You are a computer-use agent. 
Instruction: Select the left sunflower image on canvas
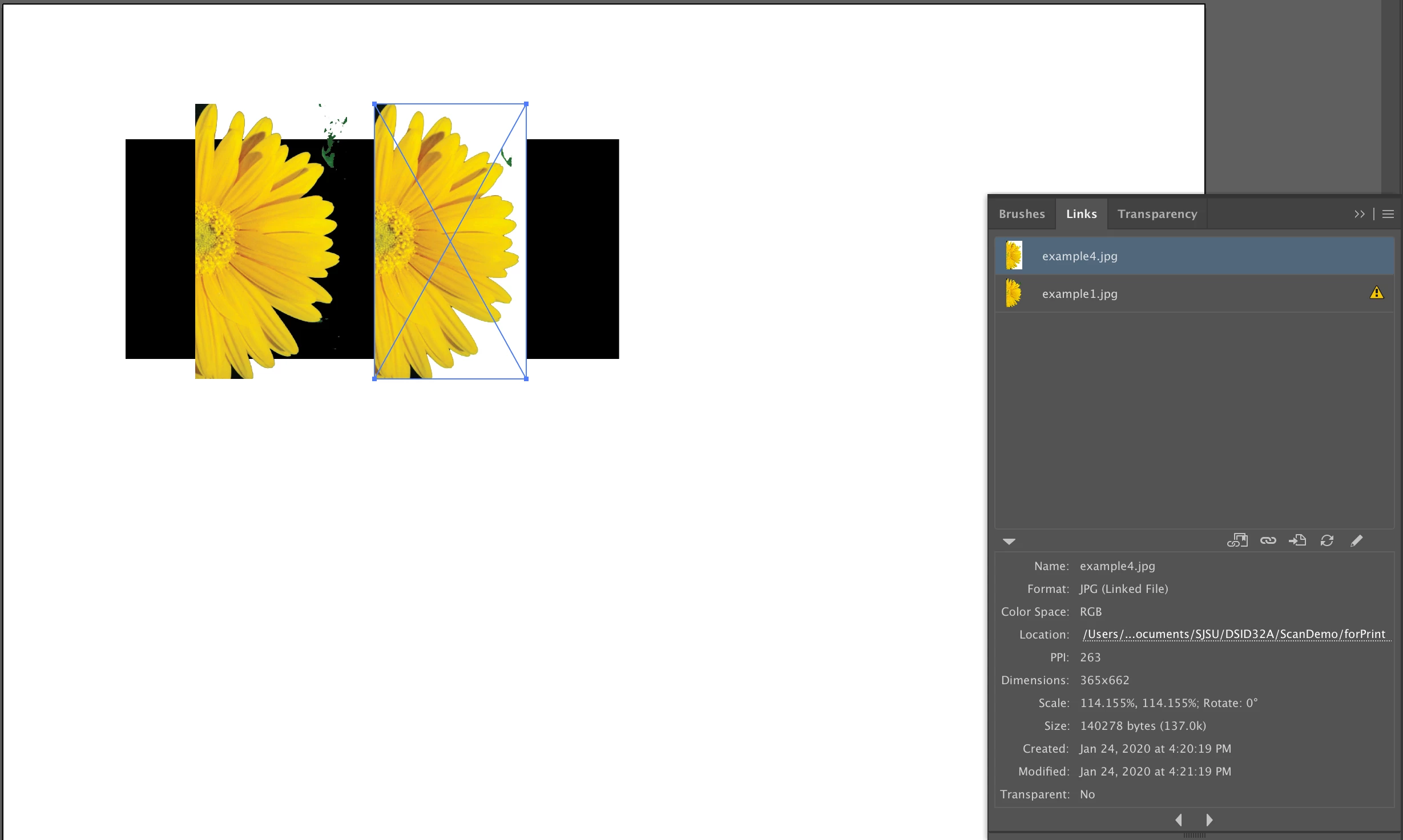263,245
